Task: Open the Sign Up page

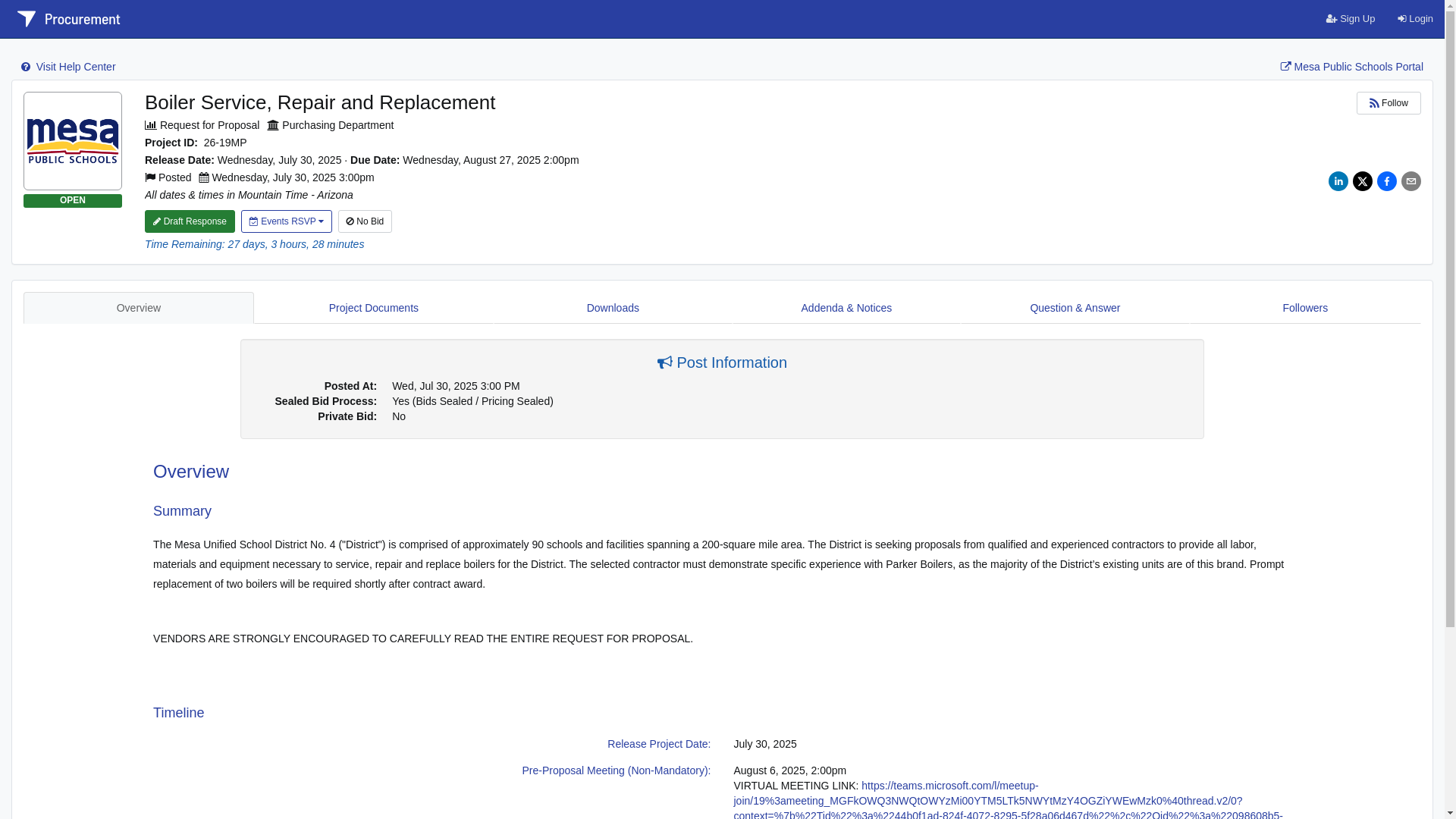Action: pyautogui.click(x=1350, y=19)
